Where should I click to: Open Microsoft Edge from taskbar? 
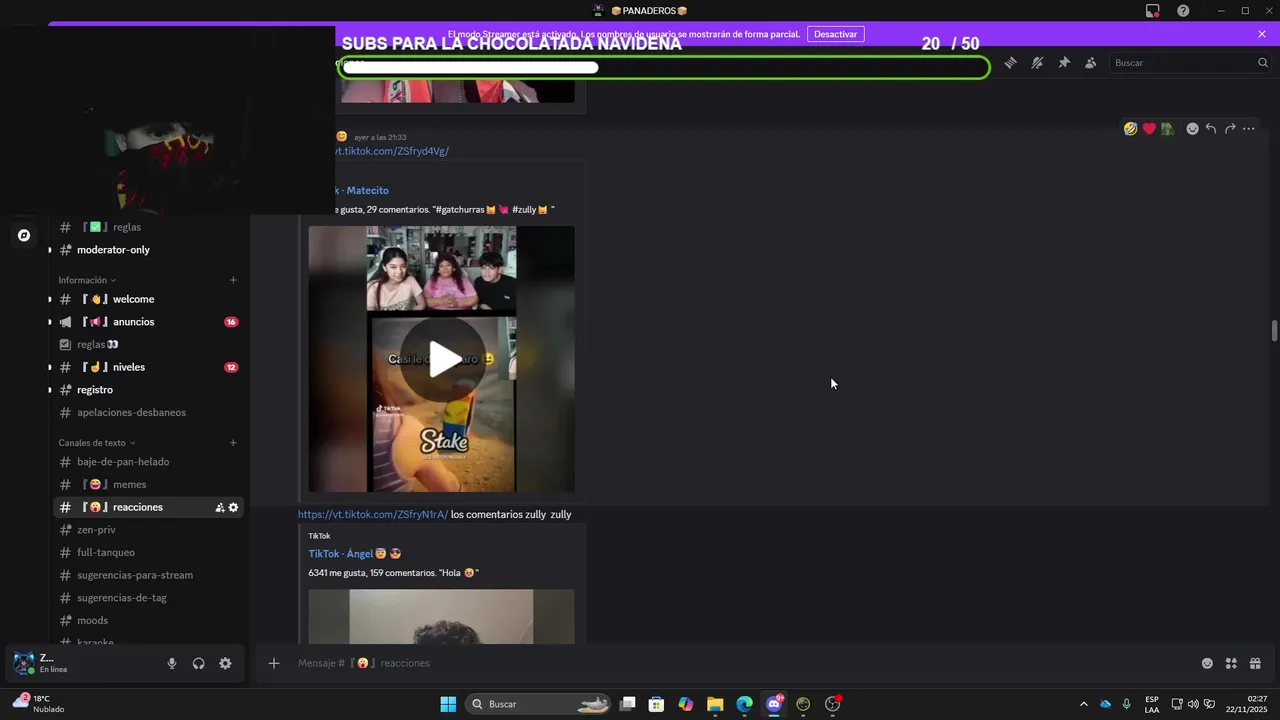coord(745,704)
